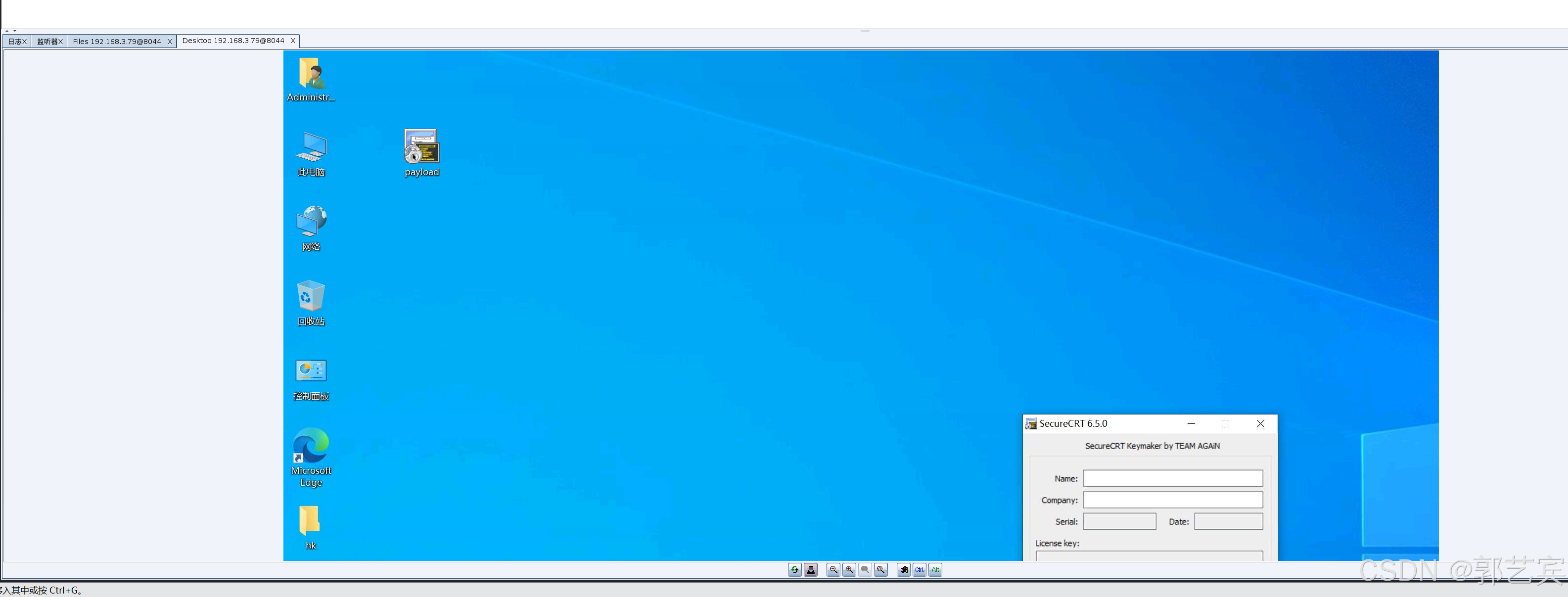Click 'SecureCRT Keymaker by TEAM AGAiN' text
This screenshot has height=597, width=1568.
click(1153, 446)
